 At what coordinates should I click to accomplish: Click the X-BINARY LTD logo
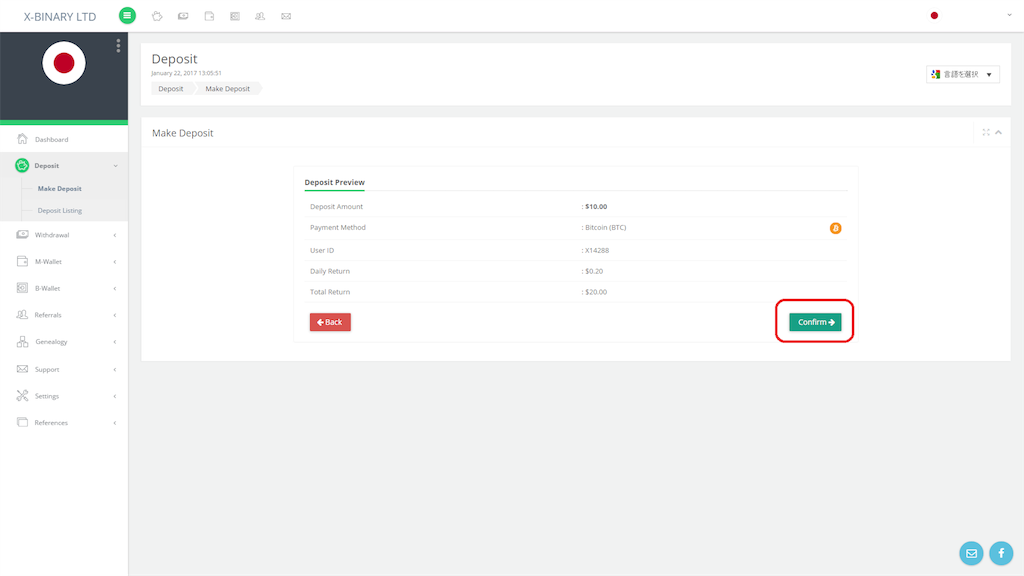click(60, 17)
